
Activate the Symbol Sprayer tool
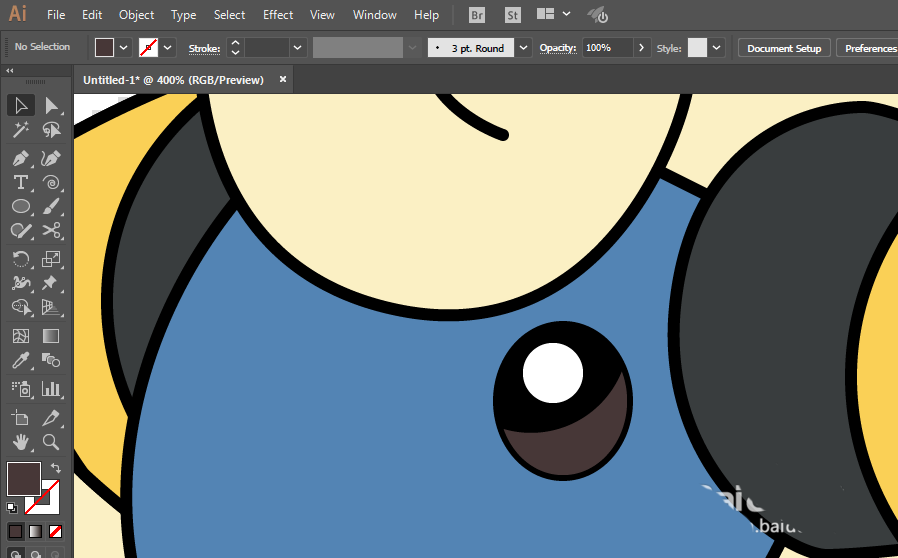[x=21, y=389]
